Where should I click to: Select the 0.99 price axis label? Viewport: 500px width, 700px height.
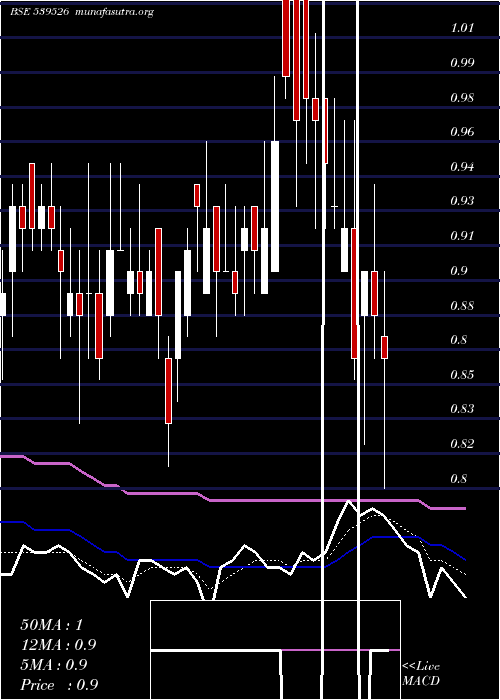(x=462, y=62)
